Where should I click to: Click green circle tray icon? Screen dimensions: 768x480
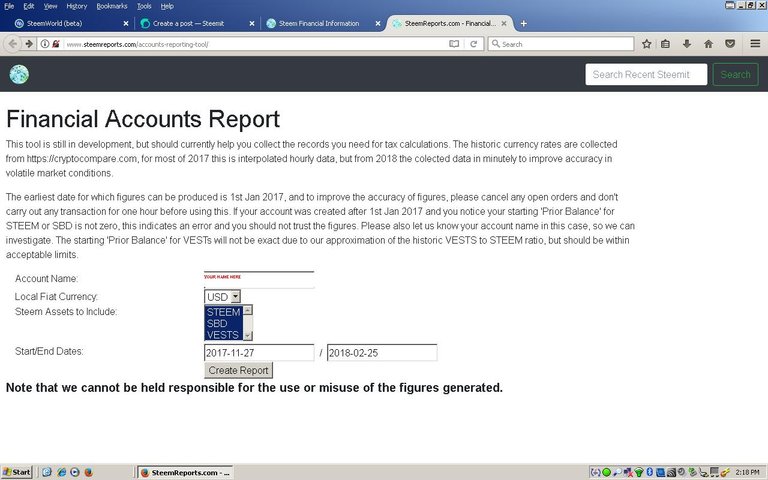point(606,472)
